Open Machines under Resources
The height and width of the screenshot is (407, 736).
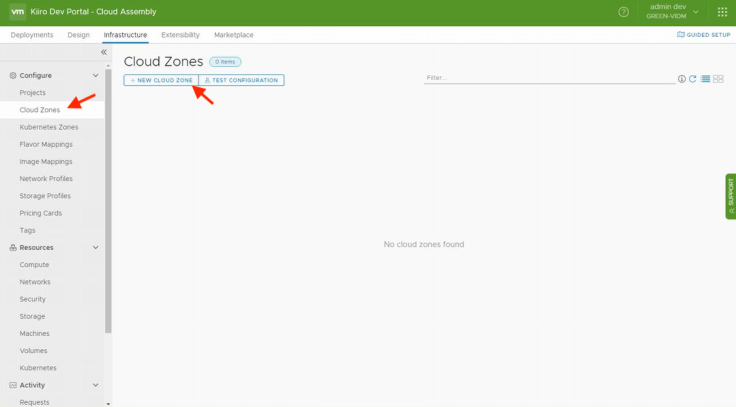click(x=34, y=333)
